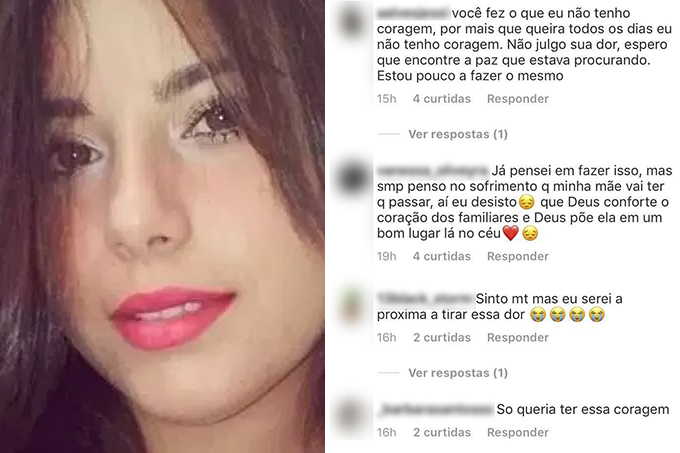
Task: Open avatar beside 'Já pensei em fazer isso' comment
Action: pos(351,178)
